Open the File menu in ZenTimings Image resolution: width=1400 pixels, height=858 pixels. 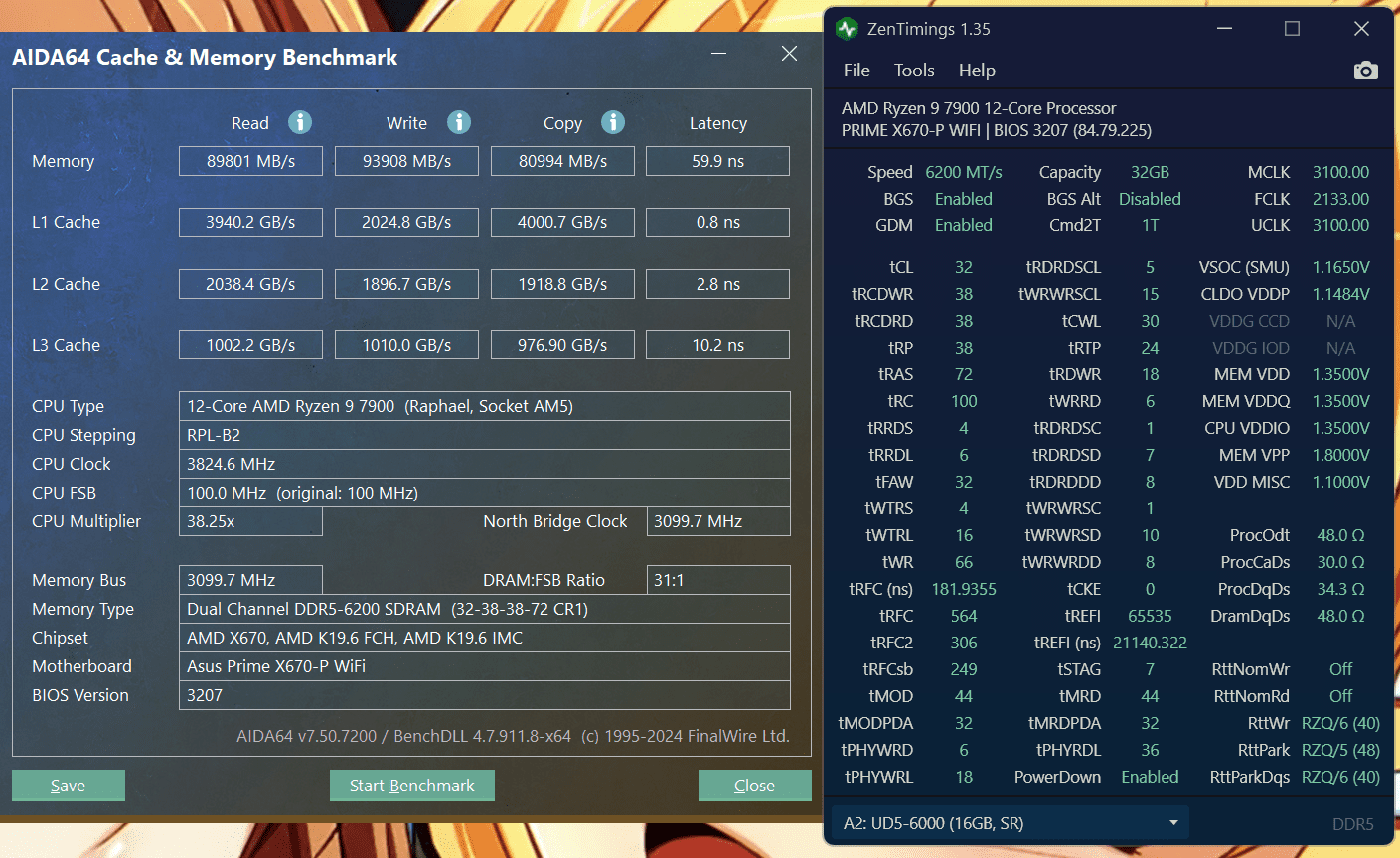pyautogui.click(x=856, y=71)
